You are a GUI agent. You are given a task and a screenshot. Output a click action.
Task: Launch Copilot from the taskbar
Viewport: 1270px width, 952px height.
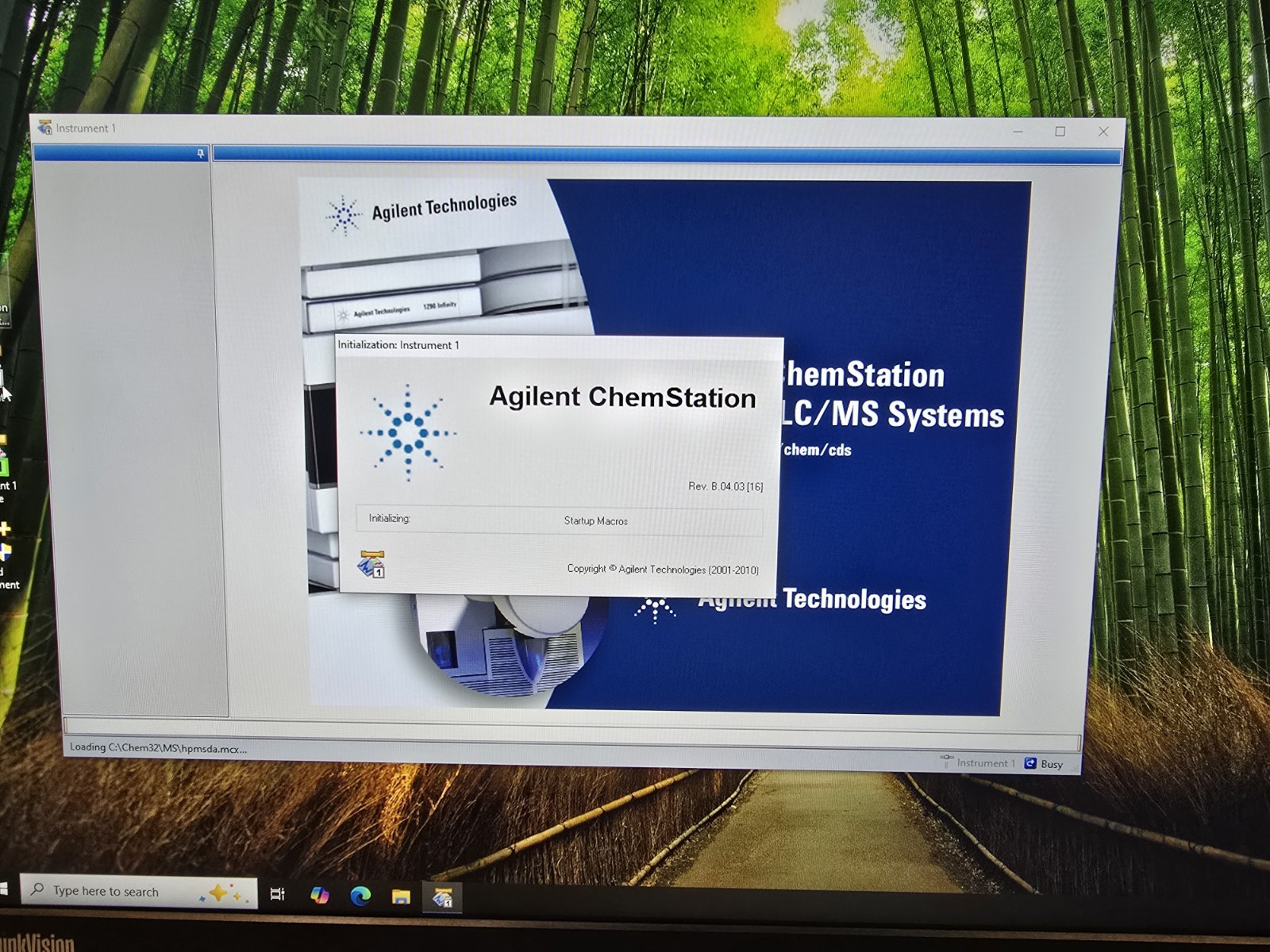pos(320,895)
